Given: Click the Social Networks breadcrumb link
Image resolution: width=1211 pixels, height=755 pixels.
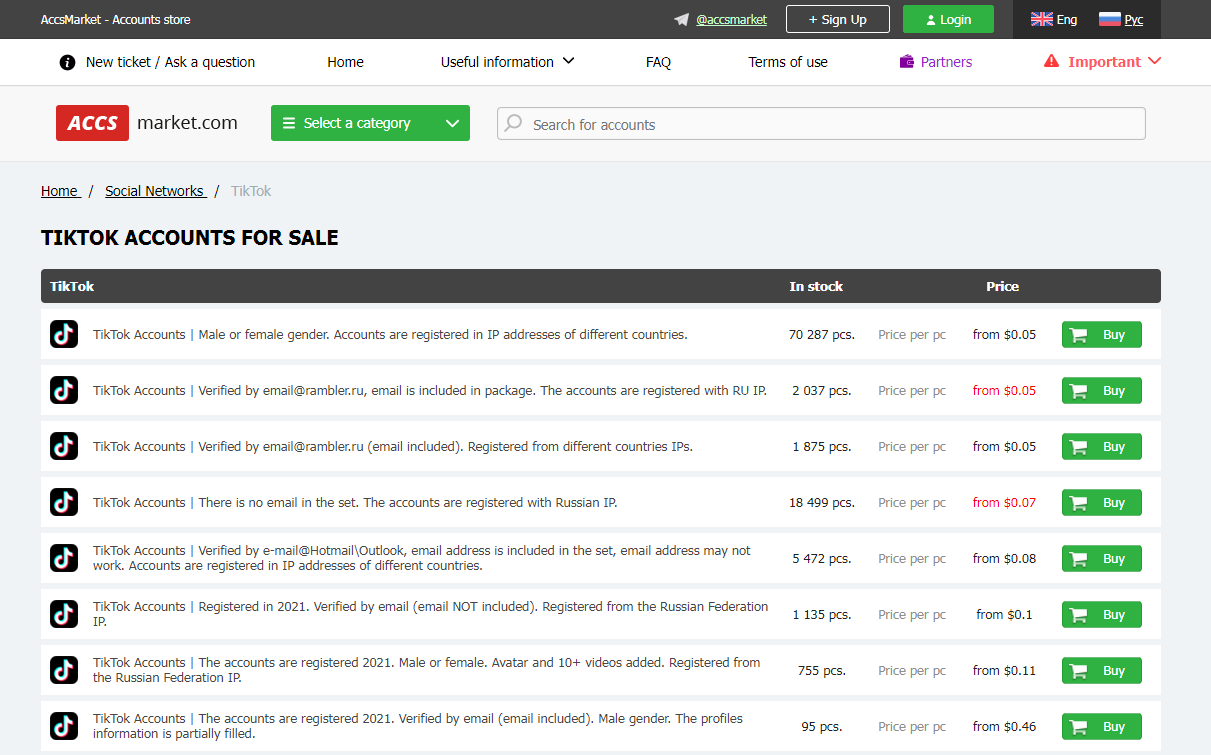Looking at the screenshot, I should [156, 191].
